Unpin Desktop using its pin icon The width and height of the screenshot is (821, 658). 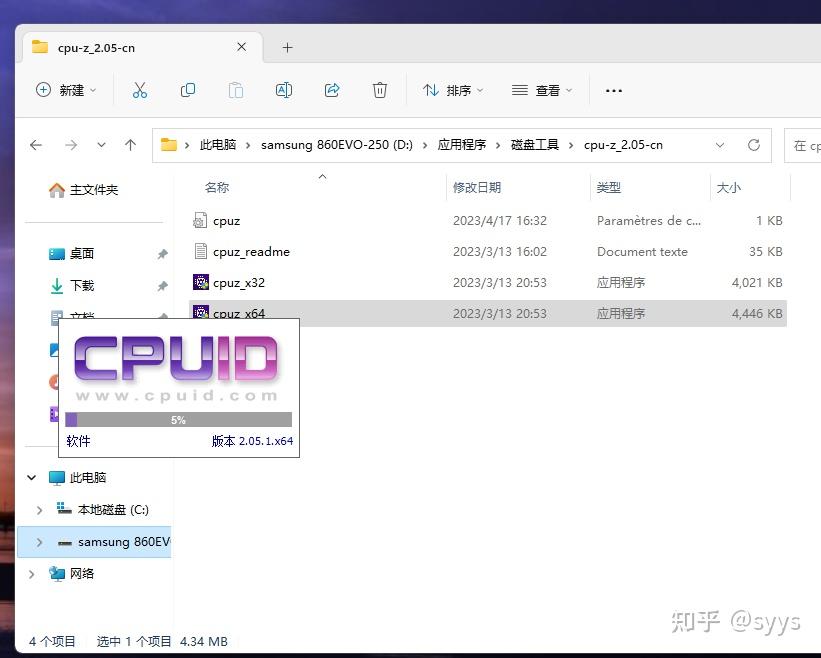163,254
